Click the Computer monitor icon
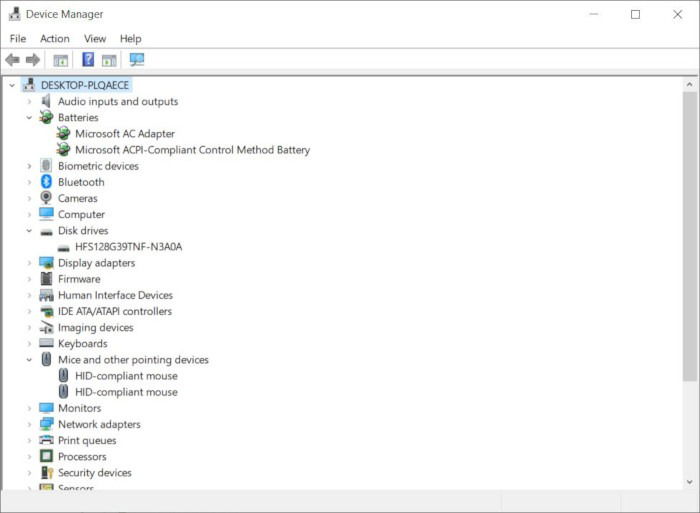The image size is (700, 513). click(46, 214)
